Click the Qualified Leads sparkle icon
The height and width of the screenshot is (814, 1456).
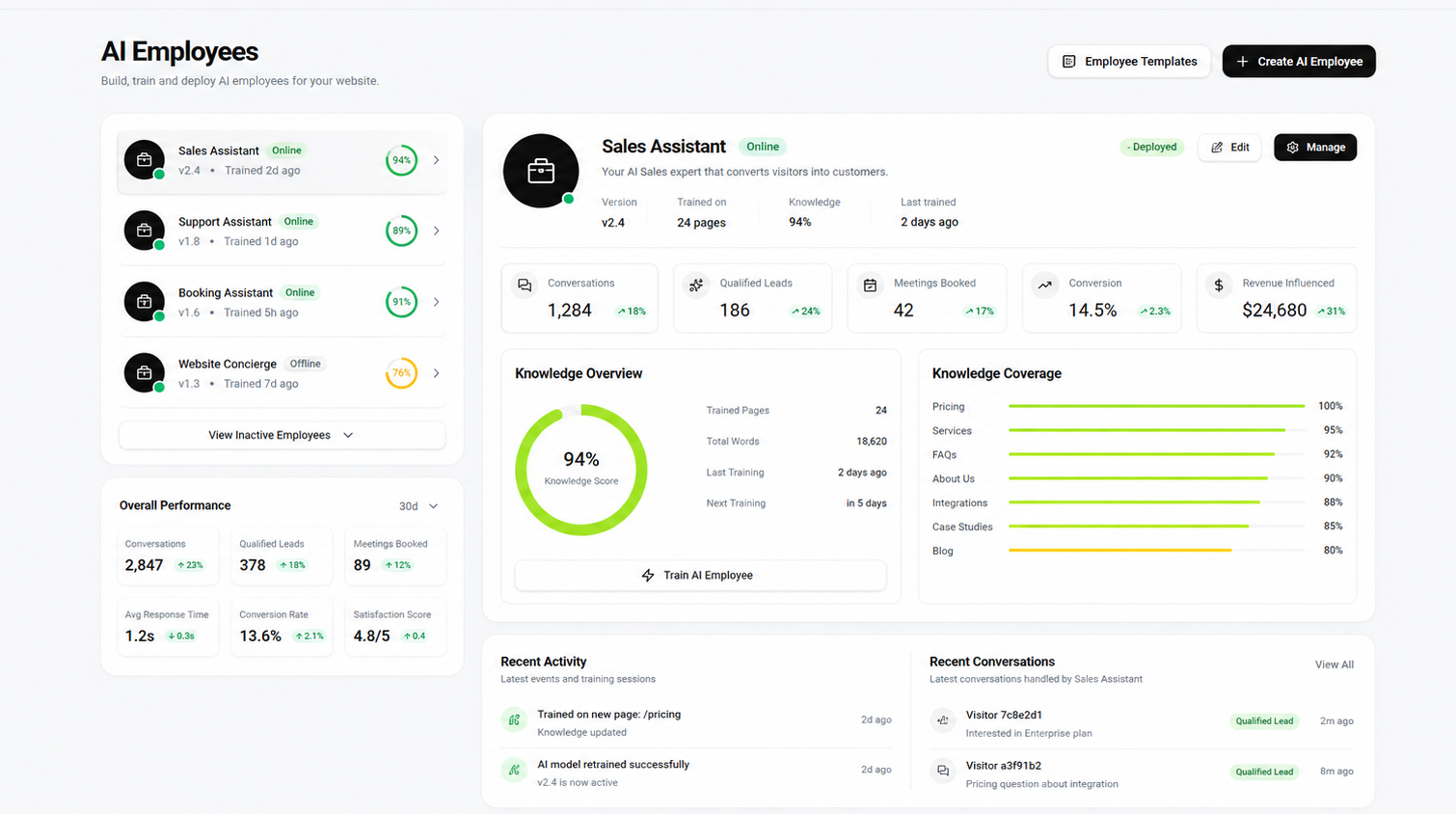[x=696, y=285]
